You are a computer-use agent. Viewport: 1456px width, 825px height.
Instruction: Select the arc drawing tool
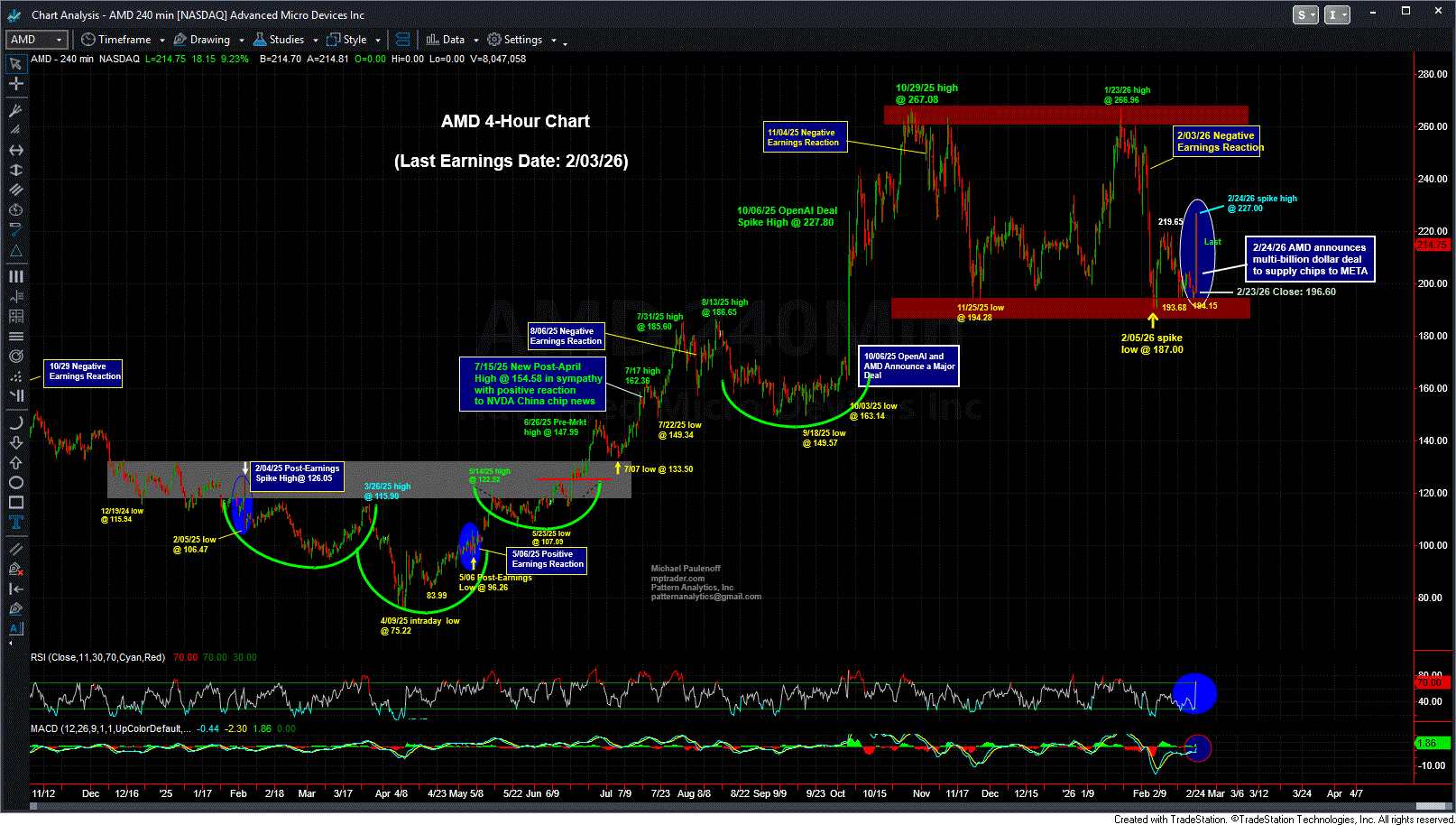point(15,422)
